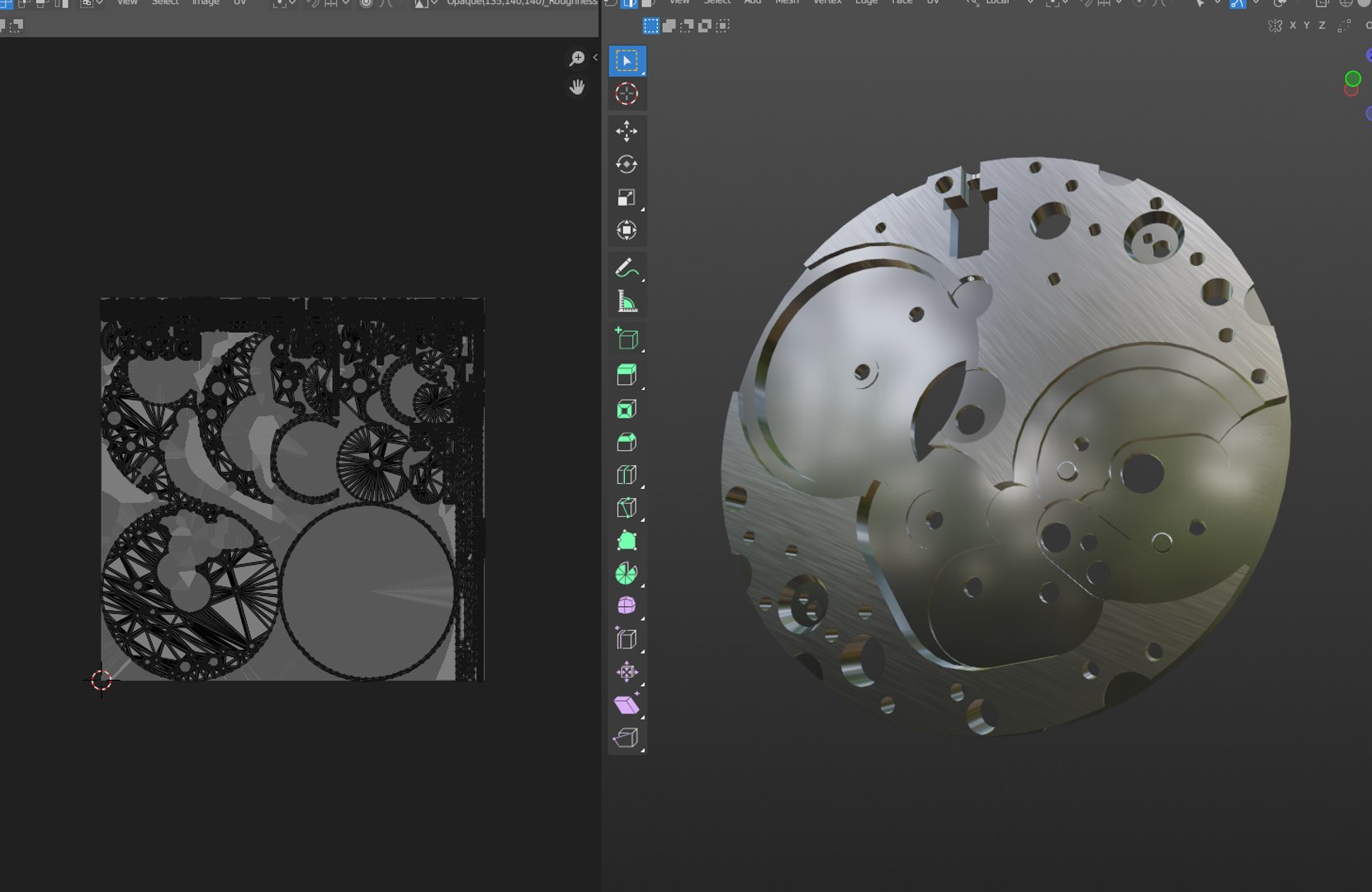Select the Knife tool

[627, 508]
